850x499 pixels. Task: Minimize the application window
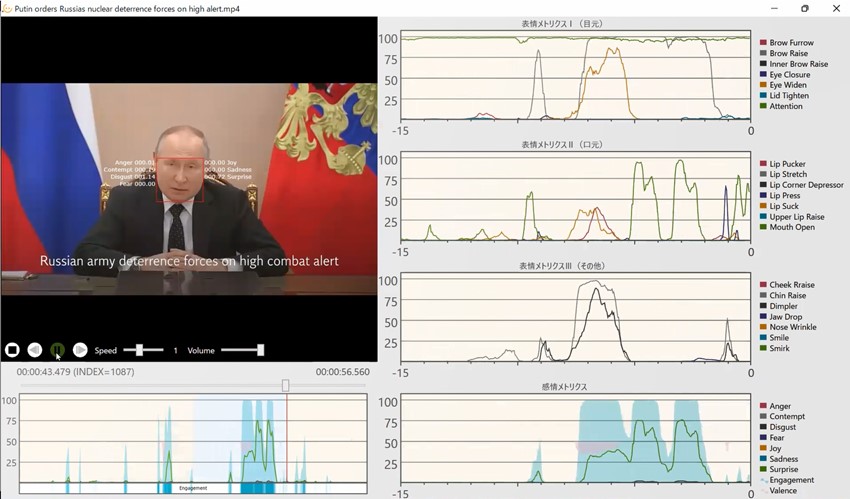tap(775, 9)
